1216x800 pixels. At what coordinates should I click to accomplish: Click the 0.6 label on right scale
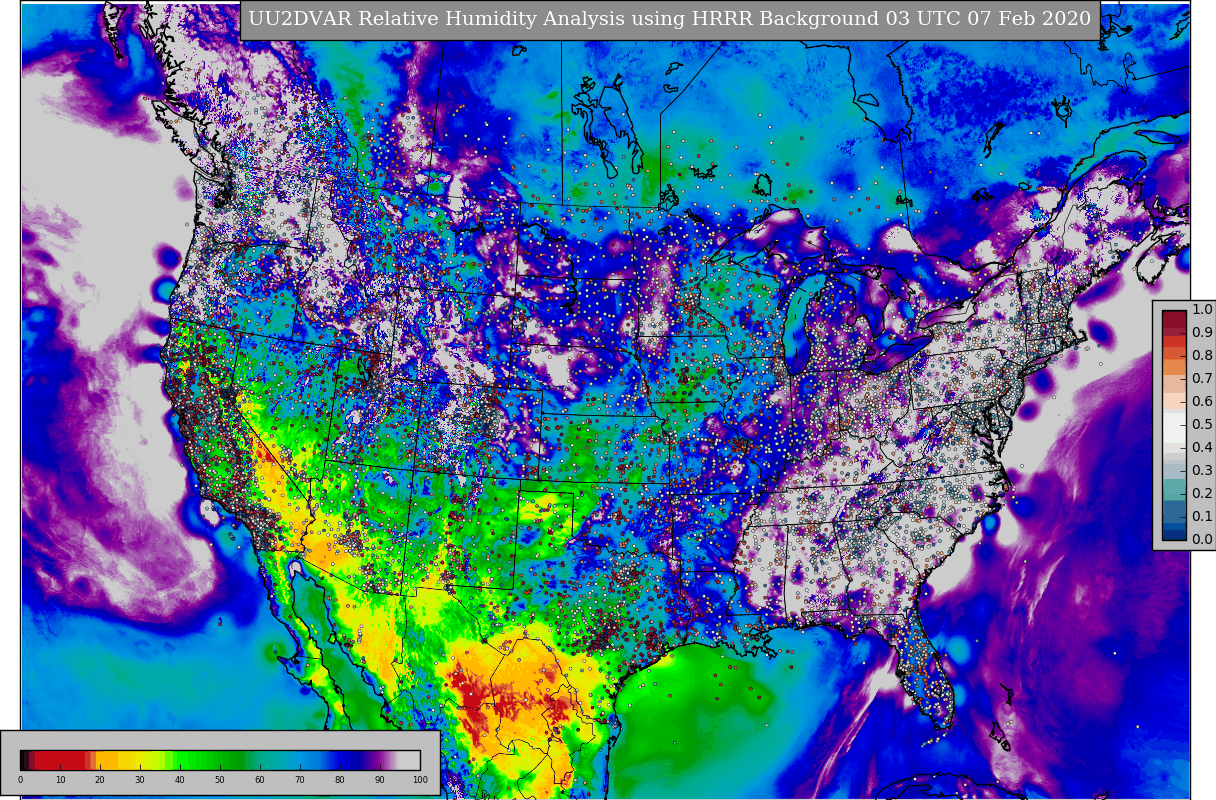[1202, 402]
